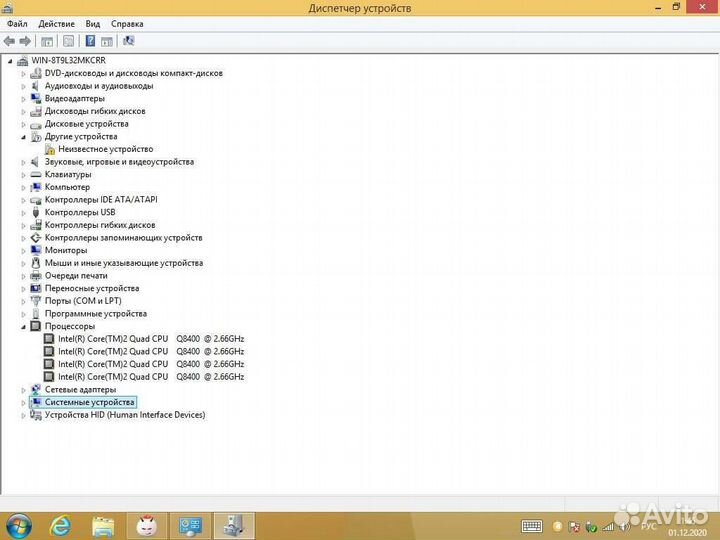Click the РУС language indicator in tray

click(x=648, y=525)
